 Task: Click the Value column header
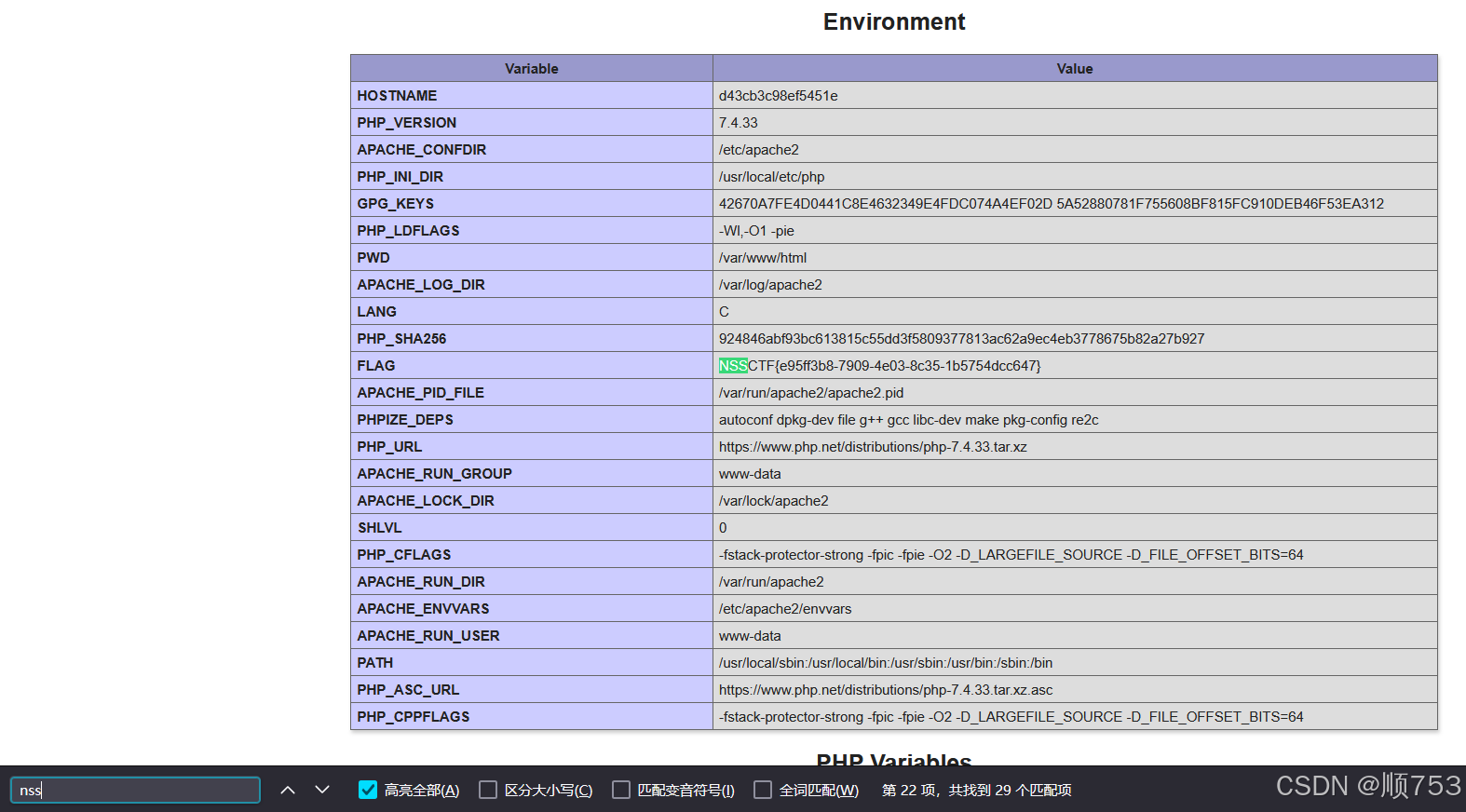tap(1075, 68)
